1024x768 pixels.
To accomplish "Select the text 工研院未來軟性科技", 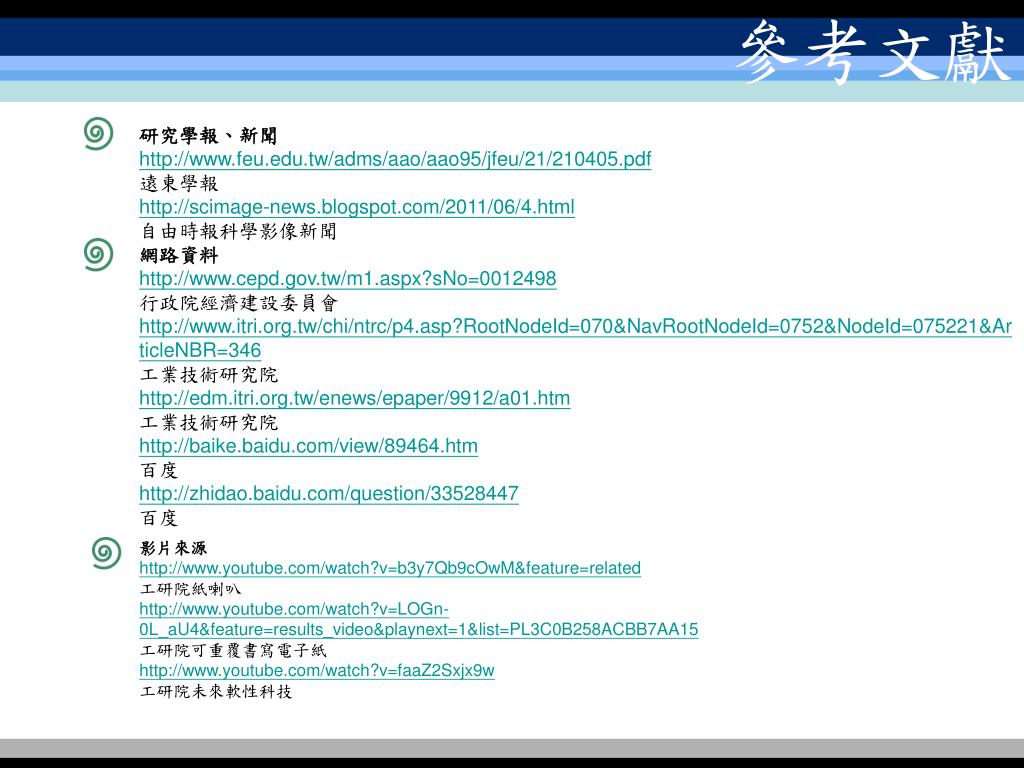I will [x=216, y=692].
